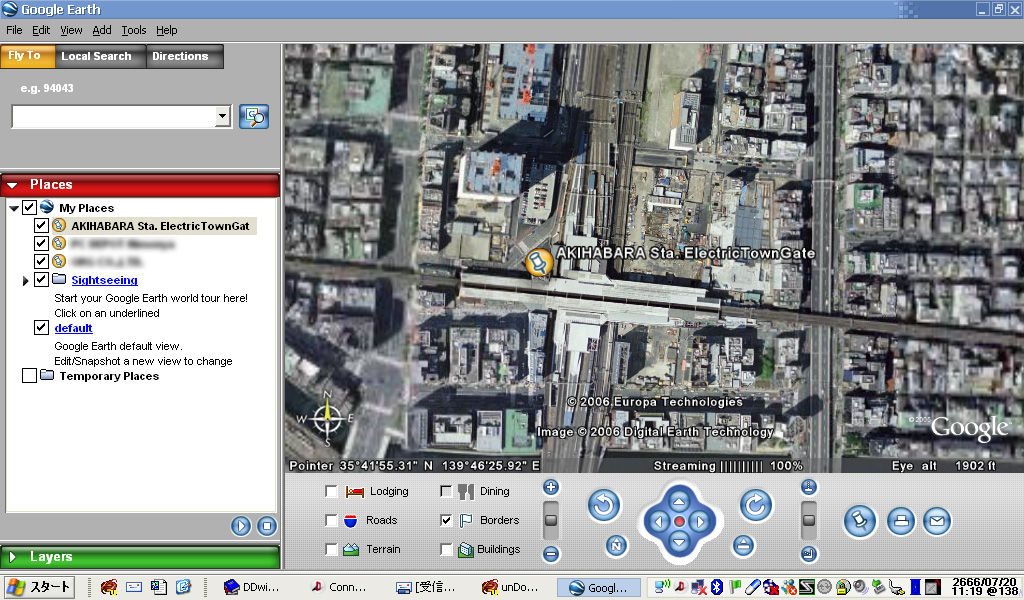The width and height of the screenshot is (1024, 600).
Task: Click the Sightseeing folder icon
Action: coord(59,279)
